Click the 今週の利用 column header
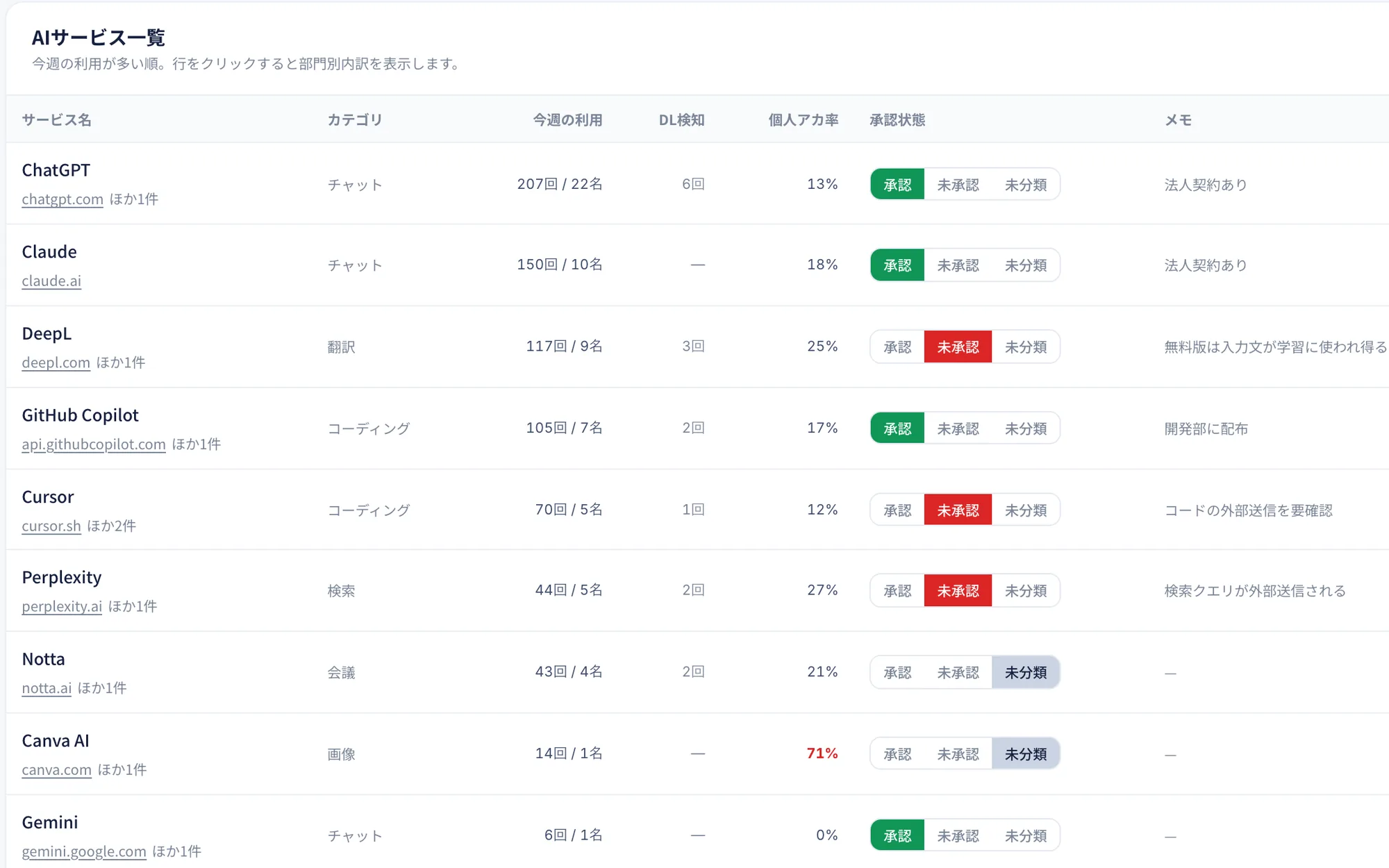This screenshot has width=1389, height=868. (567, 120)
